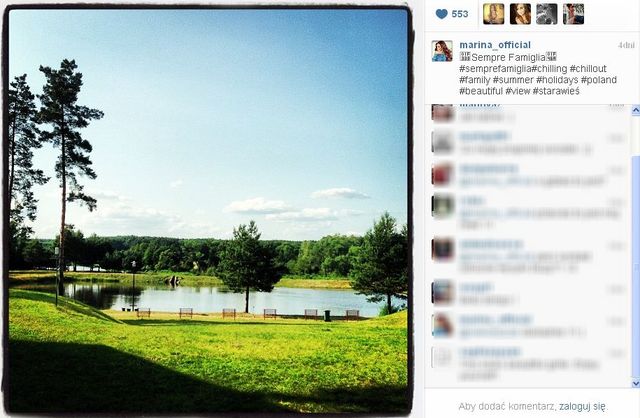Open third liker's grayscale profile thumbnail
The image size is (640, 418).
click(547, 14)
